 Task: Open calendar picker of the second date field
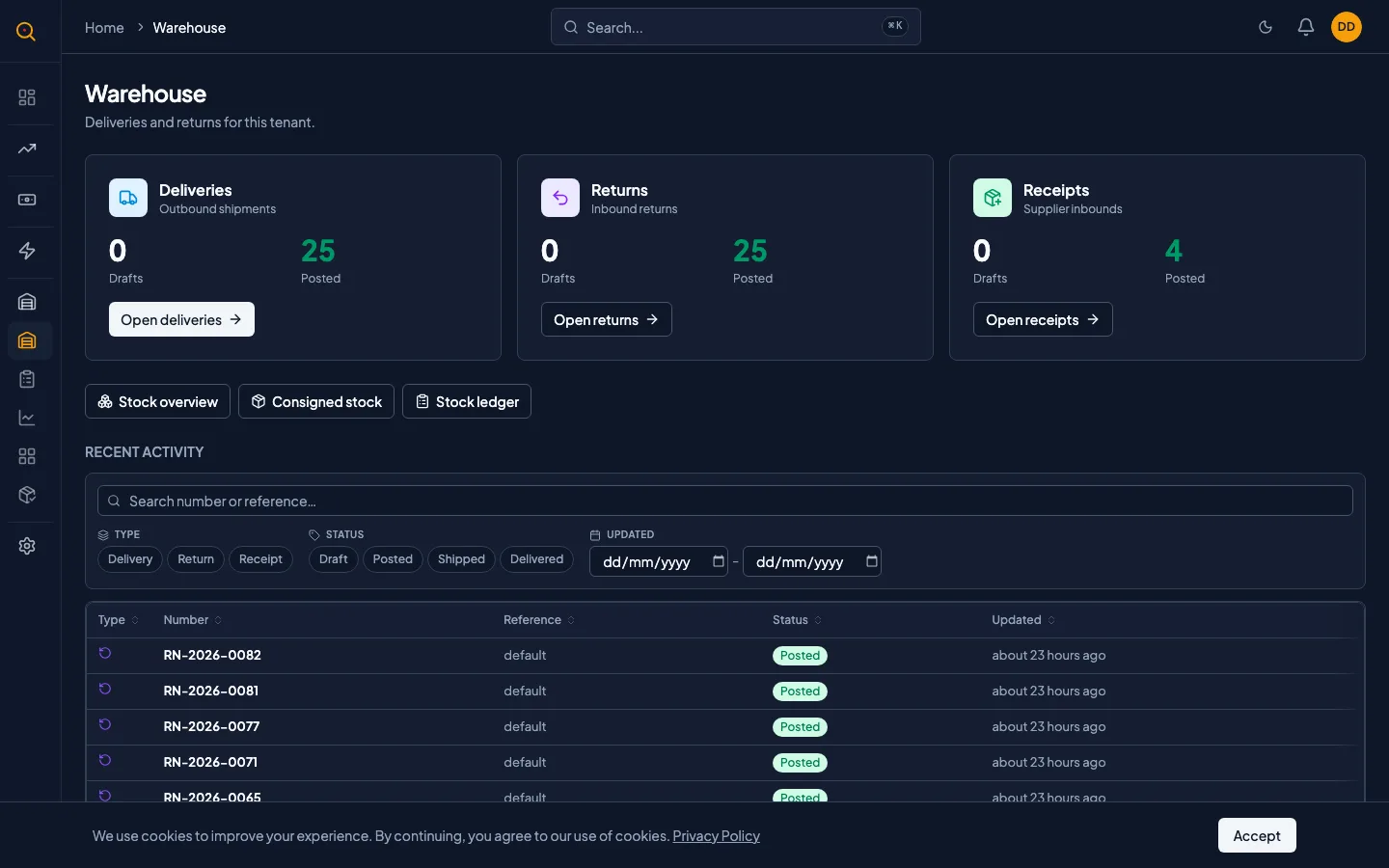871,561
